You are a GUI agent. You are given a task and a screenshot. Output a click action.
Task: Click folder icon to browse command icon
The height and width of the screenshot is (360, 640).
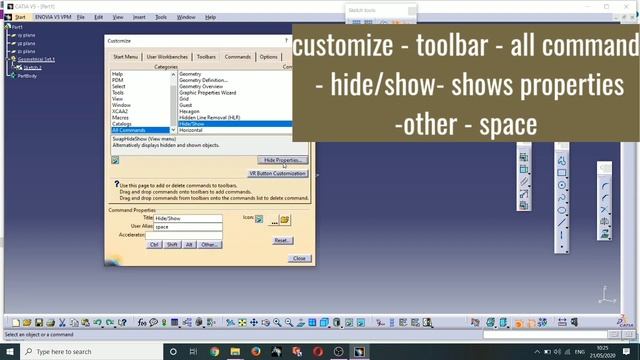[x=284, y=220]
